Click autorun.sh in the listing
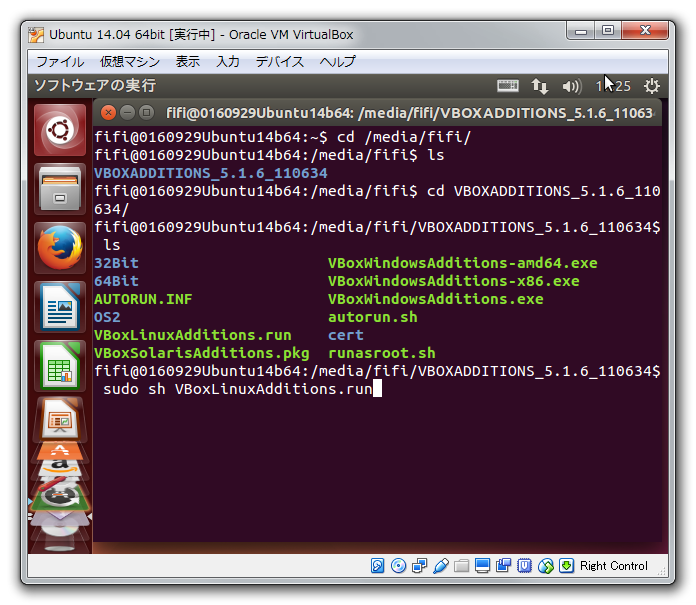Viewport: 696px width, 605px height. tap(373, 317)
